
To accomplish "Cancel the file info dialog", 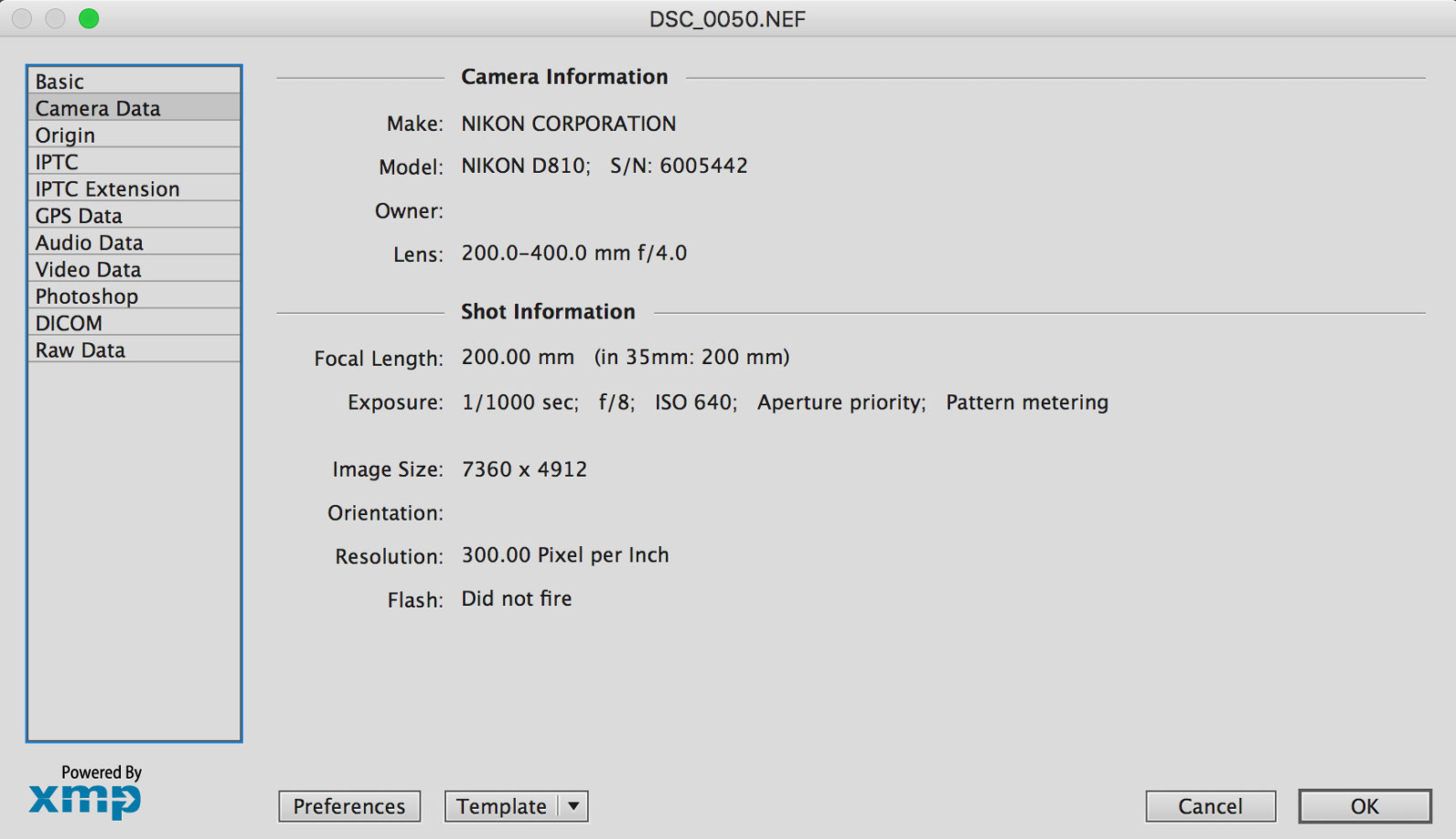I will (1210, 806).
